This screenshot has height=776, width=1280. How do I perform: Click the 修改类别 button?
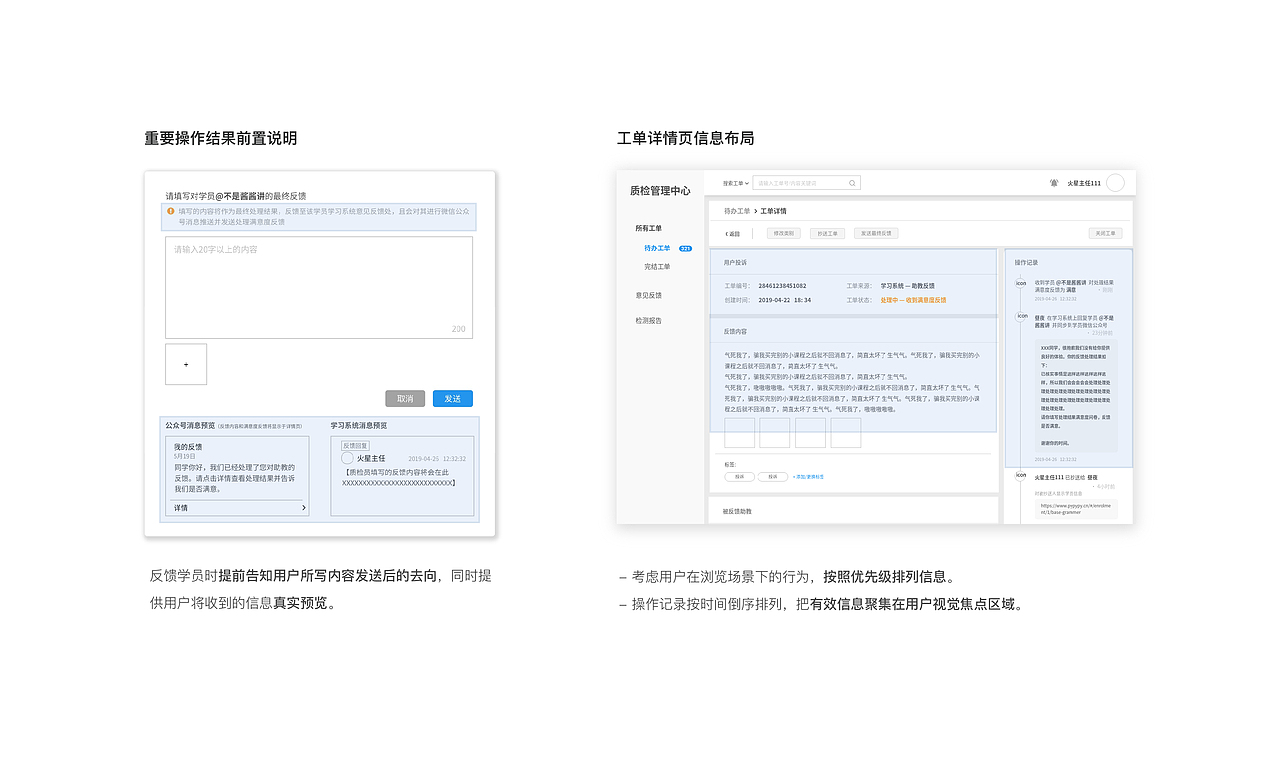point(784,231)
